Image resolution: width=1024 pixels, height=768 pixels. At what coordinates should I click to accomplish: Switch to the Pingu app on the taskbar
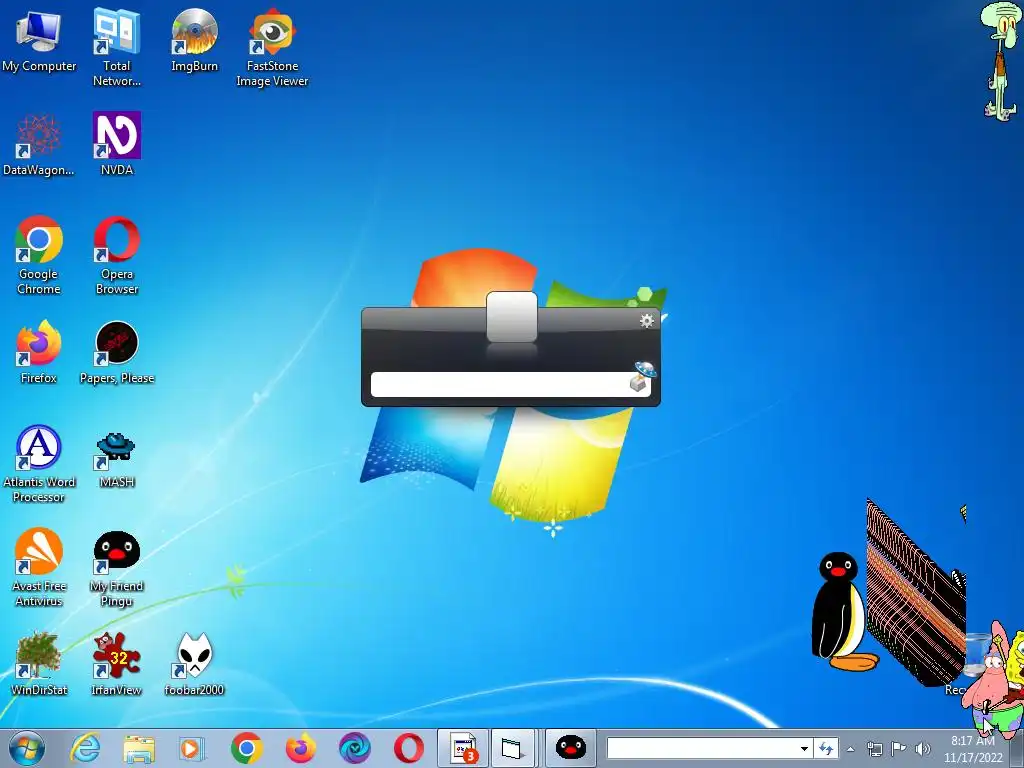point(570,748)
